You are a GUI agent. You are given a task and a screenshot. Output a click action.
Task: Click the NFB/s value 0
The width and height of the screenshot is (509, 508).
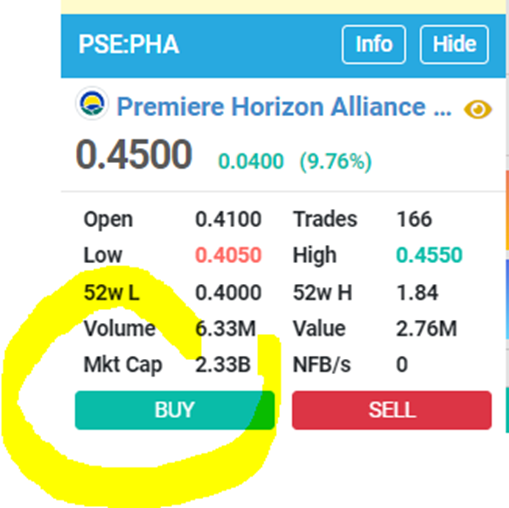coord(402,364)
